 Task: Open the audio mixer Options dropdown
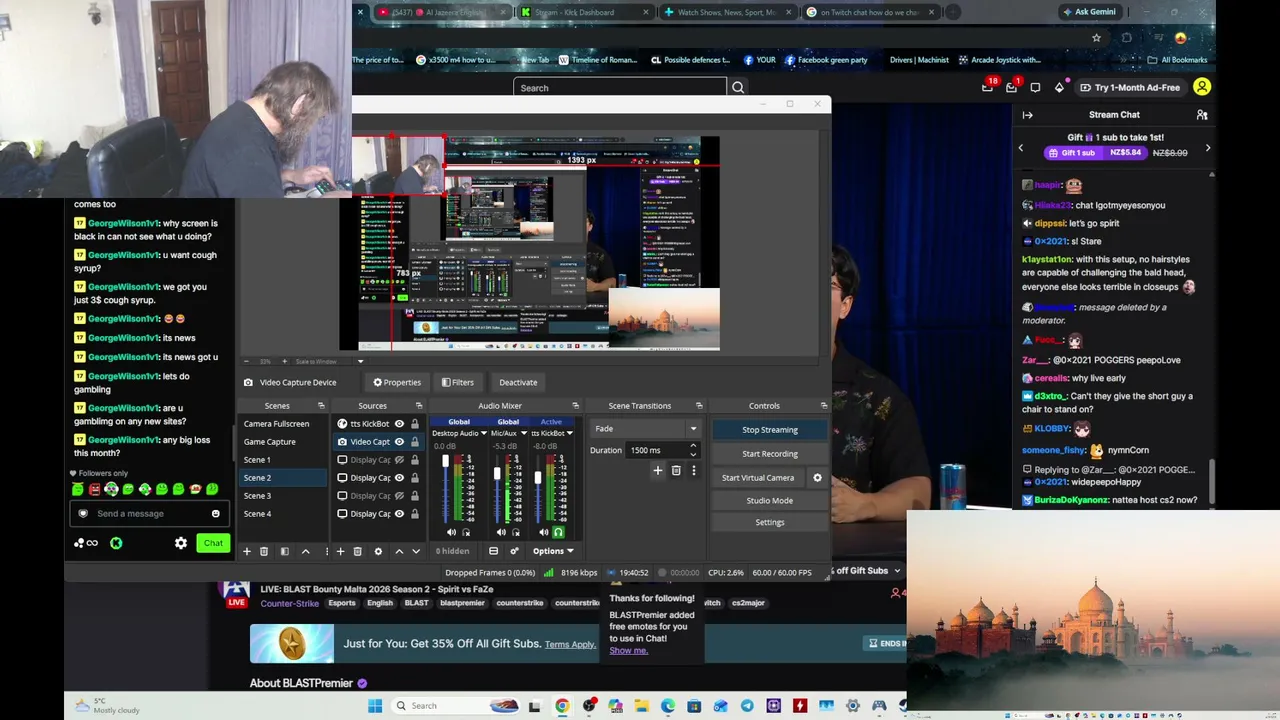click(x=553, y=551)
